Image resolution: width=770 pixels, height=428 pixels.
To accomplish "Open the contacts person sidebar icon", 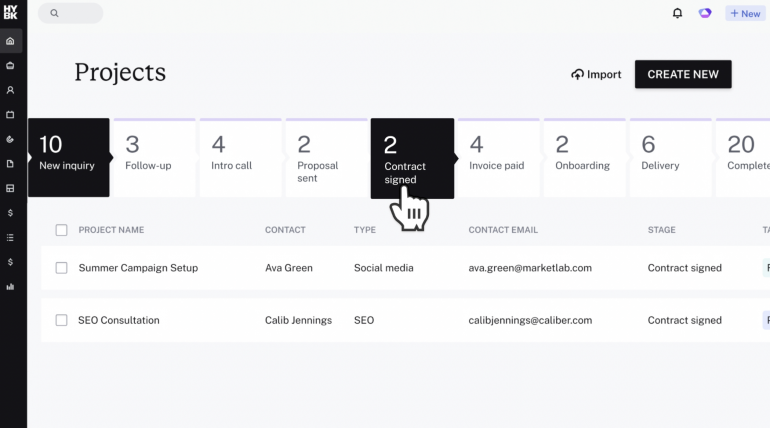I will coord(10,90).
